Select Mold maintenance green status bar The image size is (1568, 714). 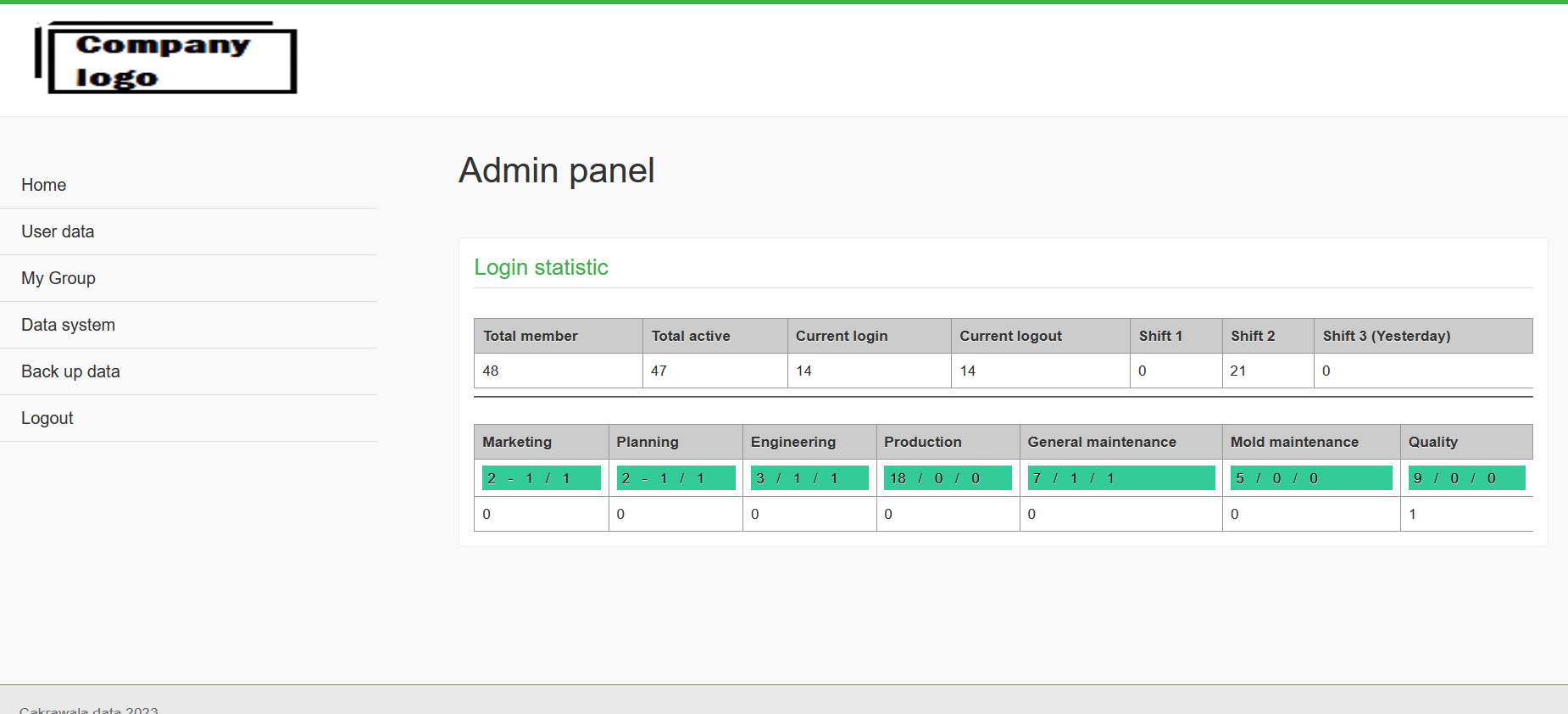1310,478
